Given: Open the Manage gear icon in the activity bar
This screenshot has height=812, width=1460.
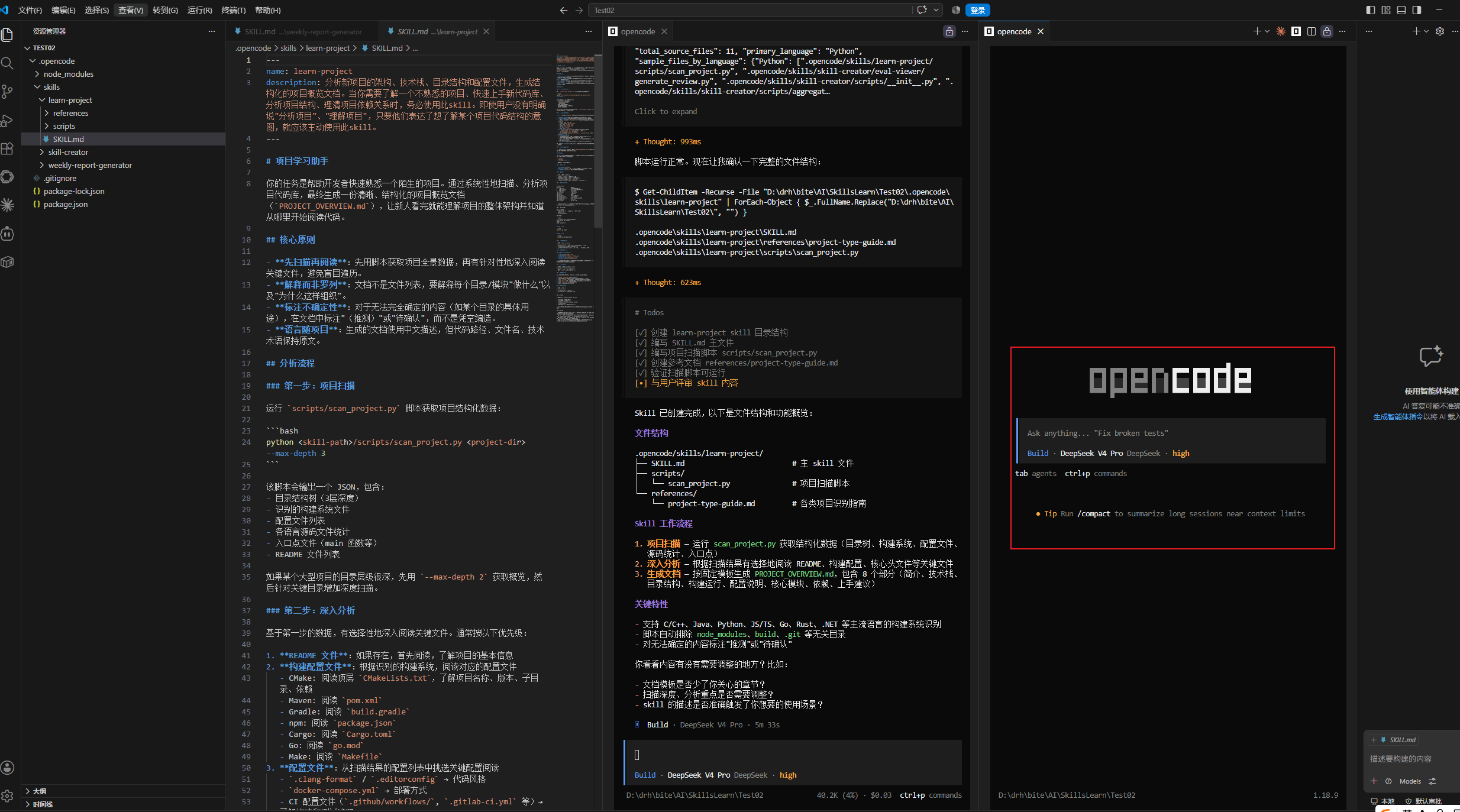Looking at the screenshot, I should [7, 796].
